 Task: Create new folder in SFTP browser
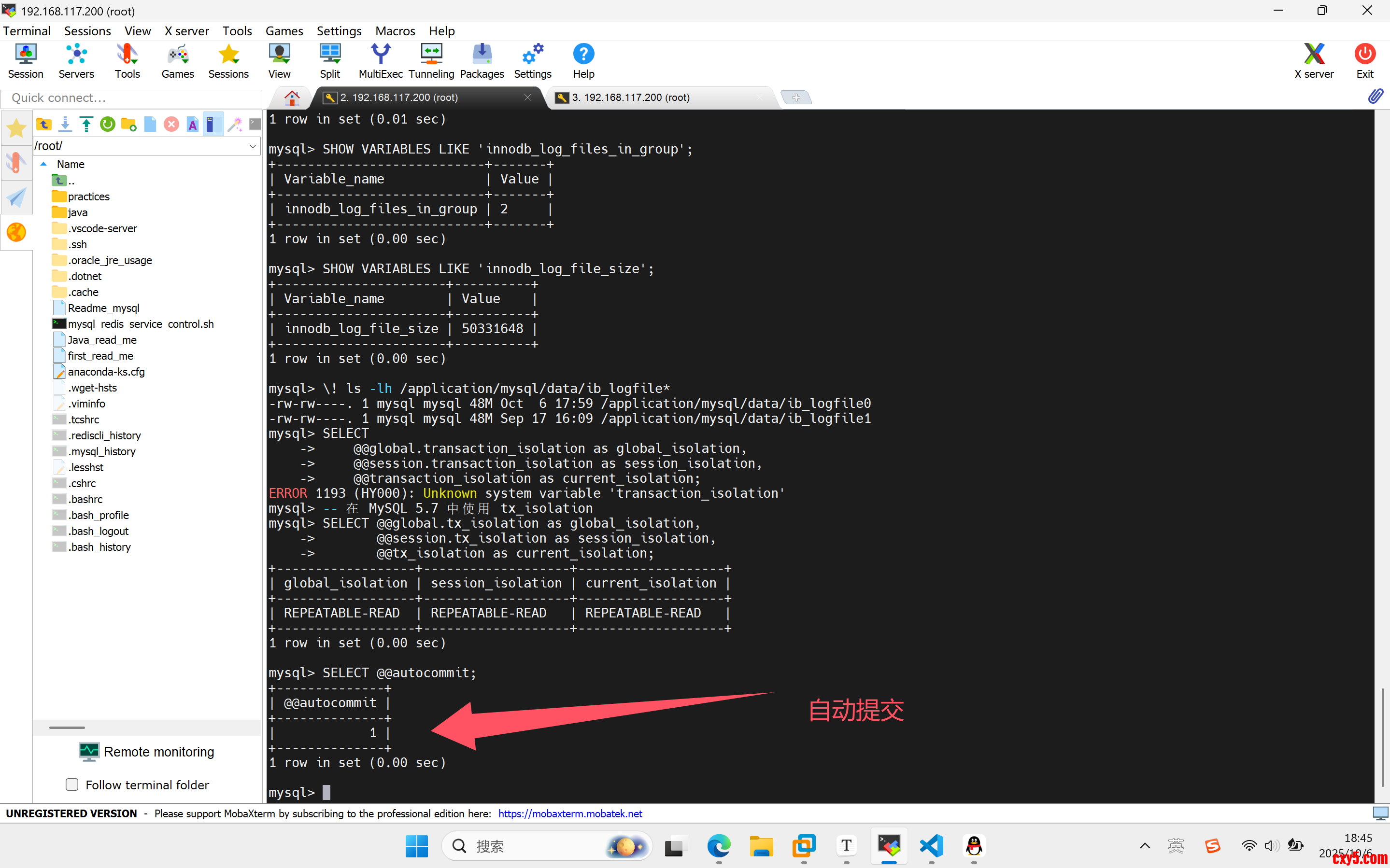pos(128,125)
